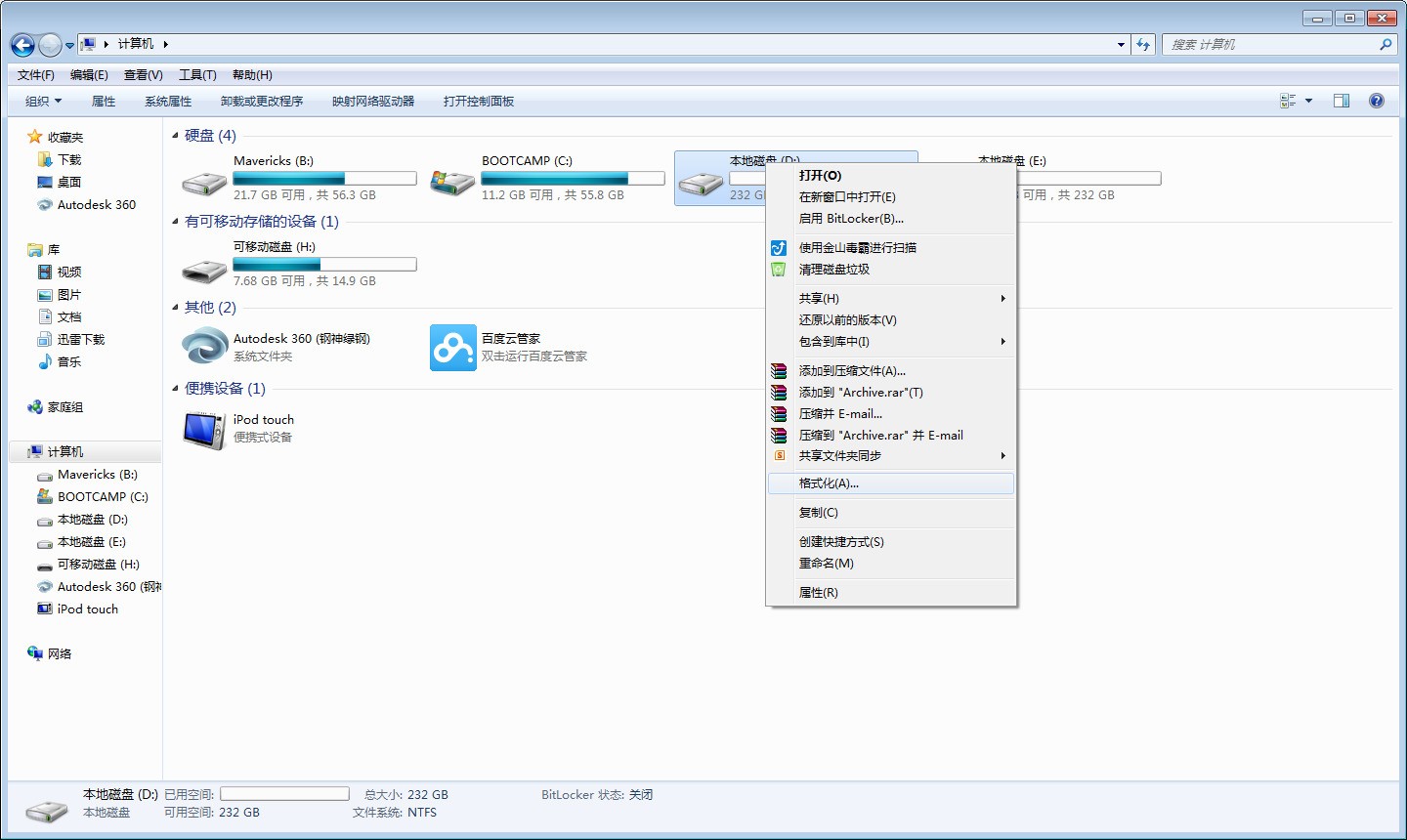The image size is (1407, 840).
Task: Click 映射网络驱动器
Action: [x=374, y=101]
